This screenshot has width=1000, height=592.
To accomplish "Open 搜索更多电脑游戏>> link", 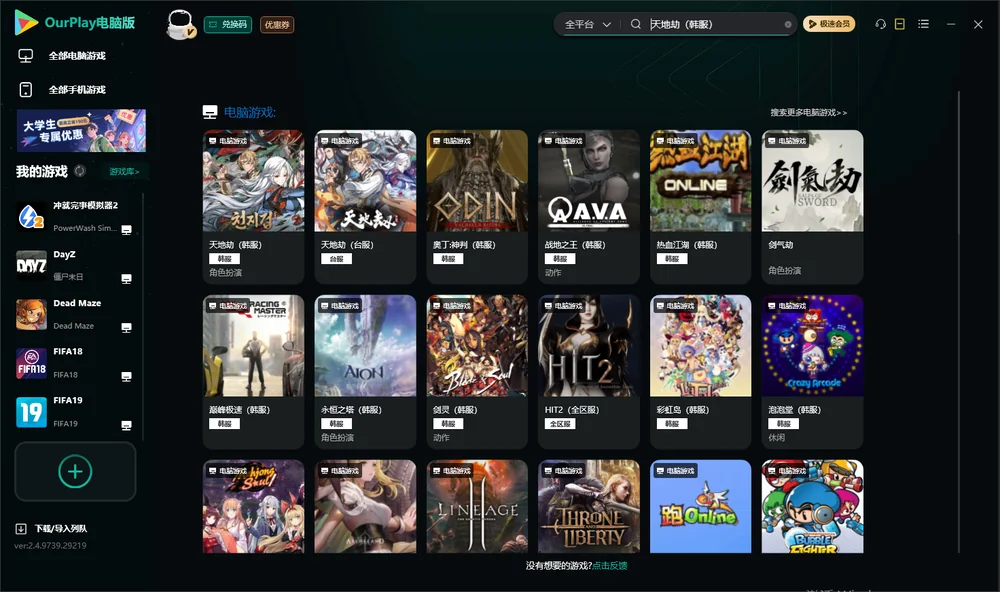I will [x=808, y=112].
